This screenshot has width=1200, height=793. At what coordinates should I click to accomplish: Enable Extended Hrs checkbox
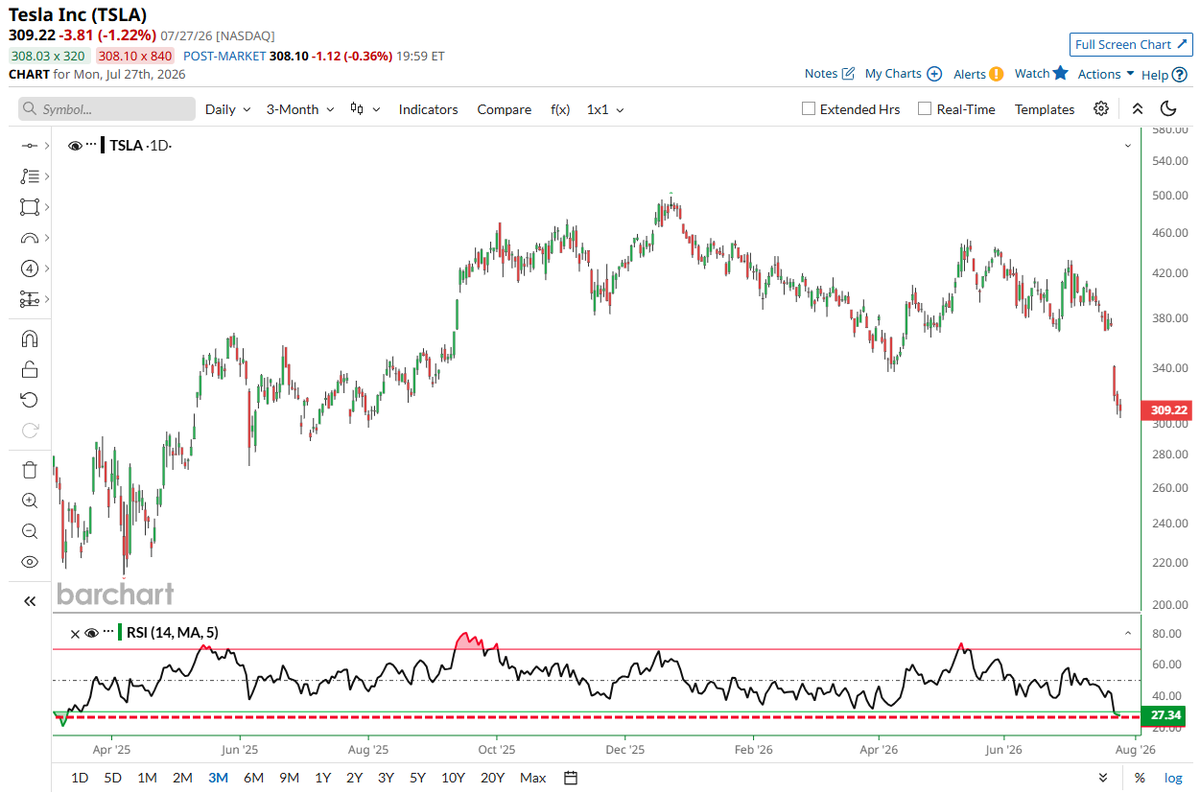tap(809, 109)
